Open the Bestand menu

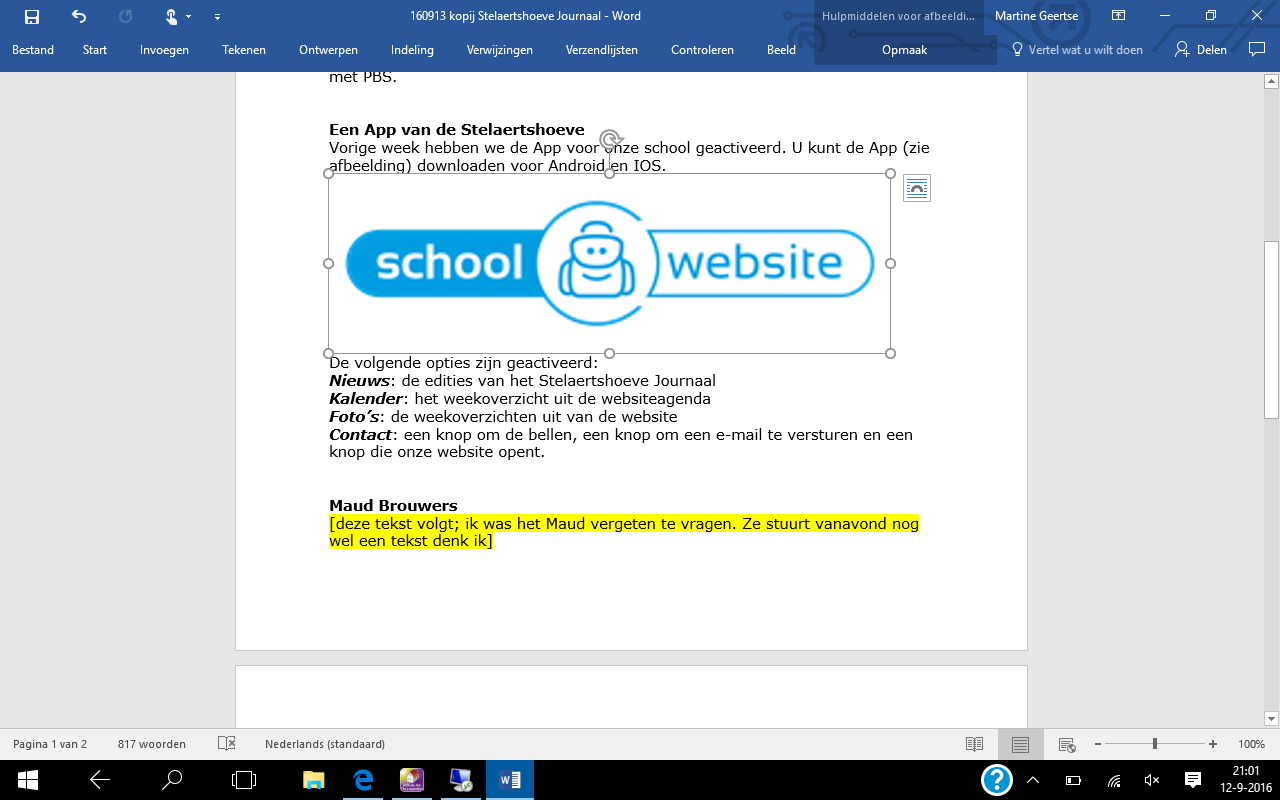tap(33, 50)
